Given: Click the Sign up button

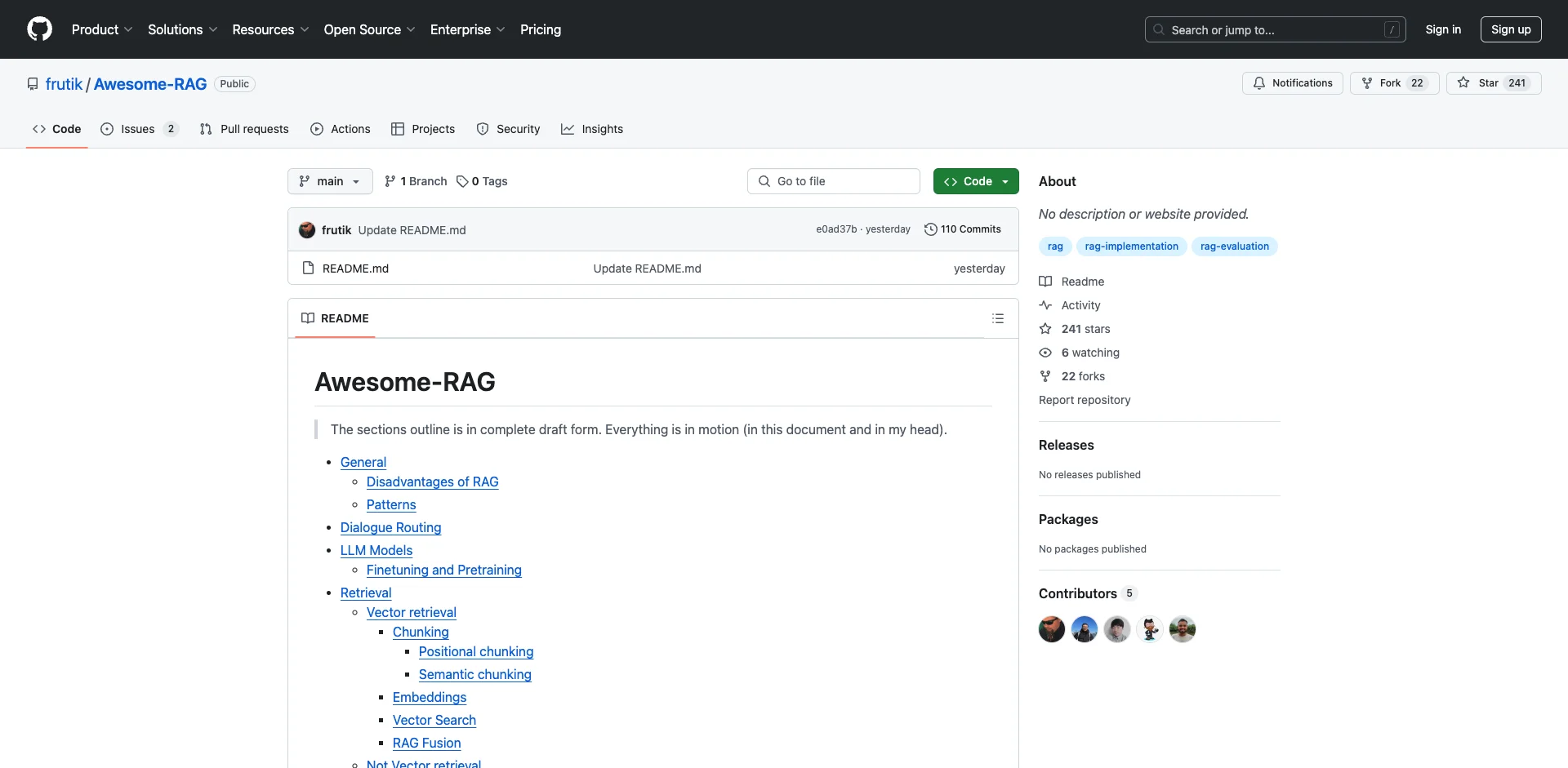Looking at the screenshot, I should 1510,29.
